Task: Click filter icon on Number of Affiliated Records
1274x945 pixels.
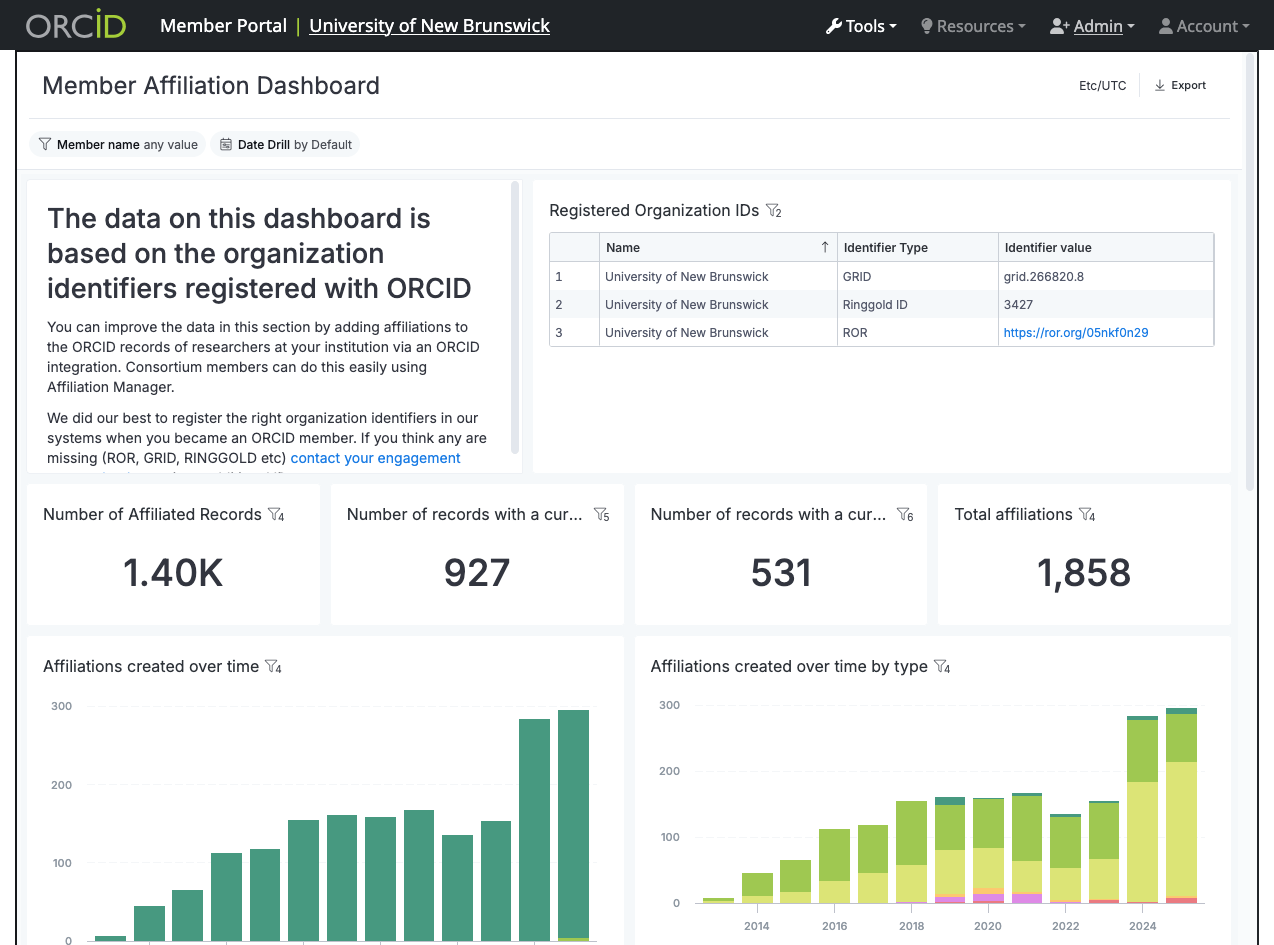Action: click(276, 514)
